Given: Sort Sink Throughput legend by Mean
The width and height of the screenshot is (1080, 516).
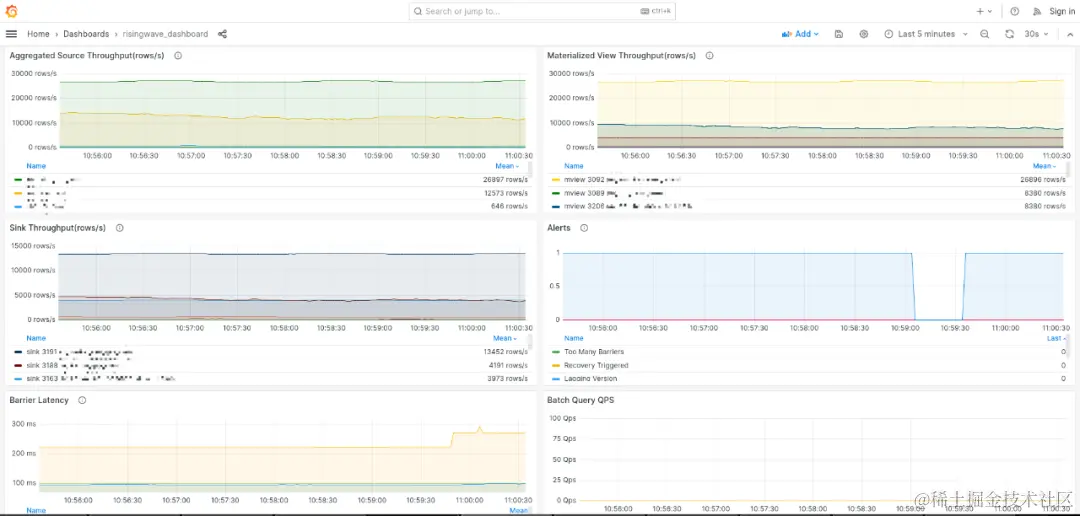Looking at the screenshot, I should pyautogui.click(x=506, y=338).
